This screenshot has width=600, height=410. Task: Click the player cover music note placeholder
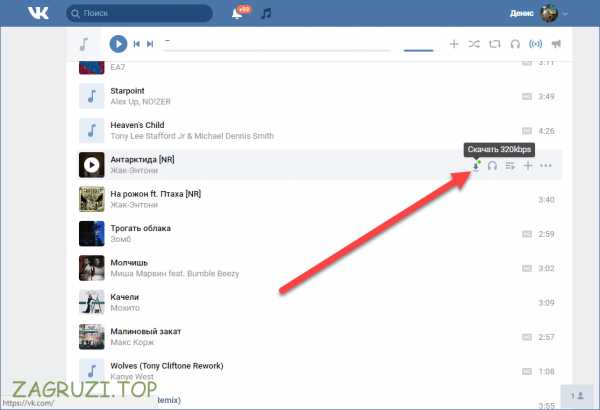click(x=84, y=44)
